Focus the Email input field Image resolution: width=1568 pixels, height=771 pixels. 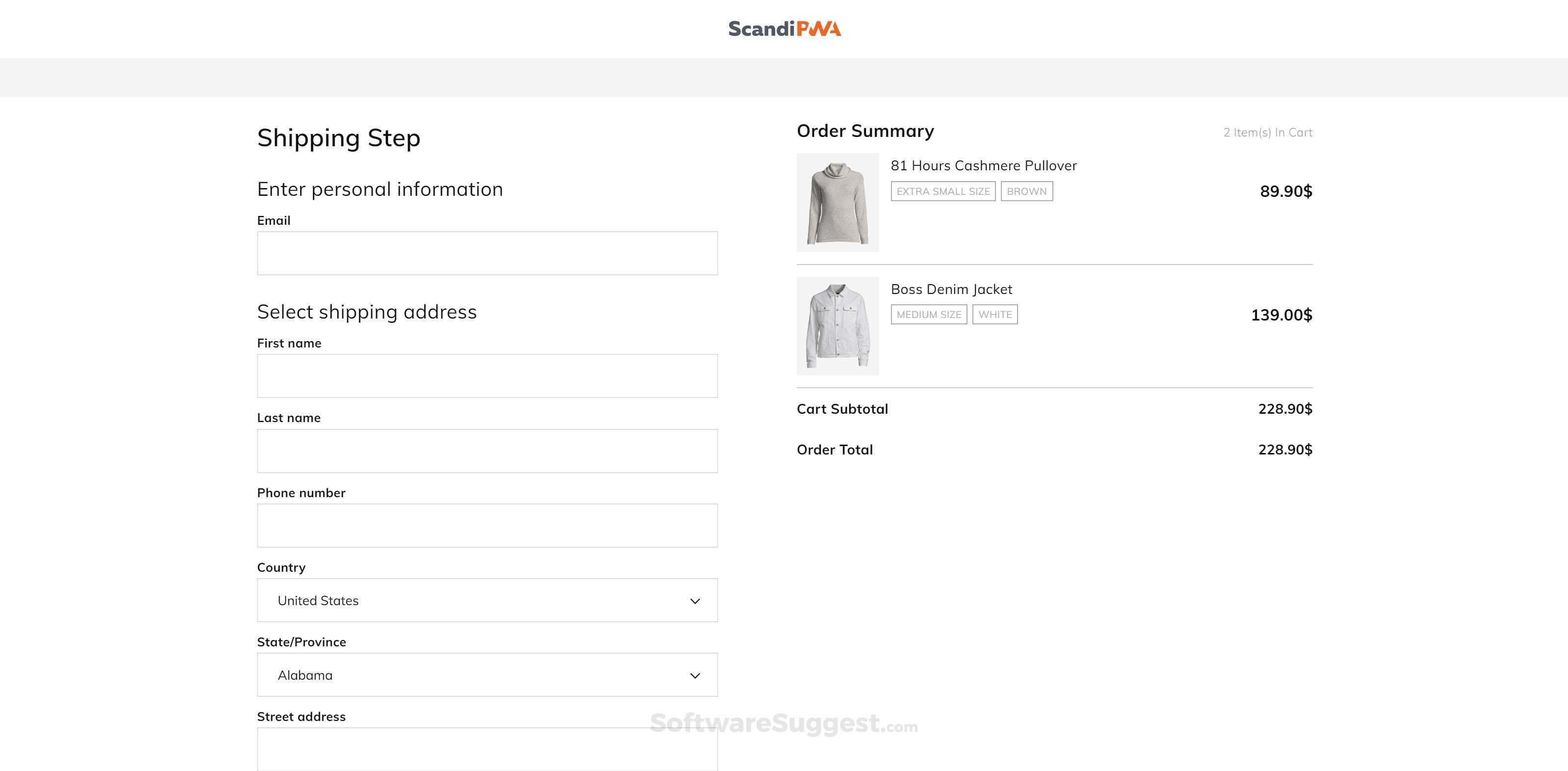[487, 253]
